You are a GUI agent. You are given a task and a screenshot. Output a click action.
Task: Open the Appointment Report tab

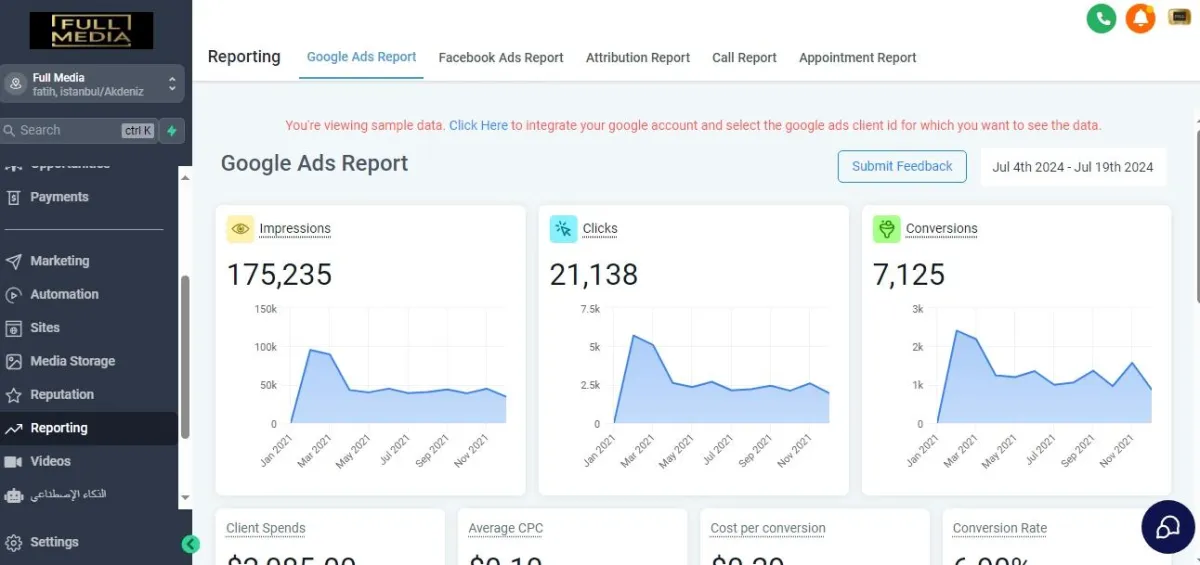tap(858, 58)
